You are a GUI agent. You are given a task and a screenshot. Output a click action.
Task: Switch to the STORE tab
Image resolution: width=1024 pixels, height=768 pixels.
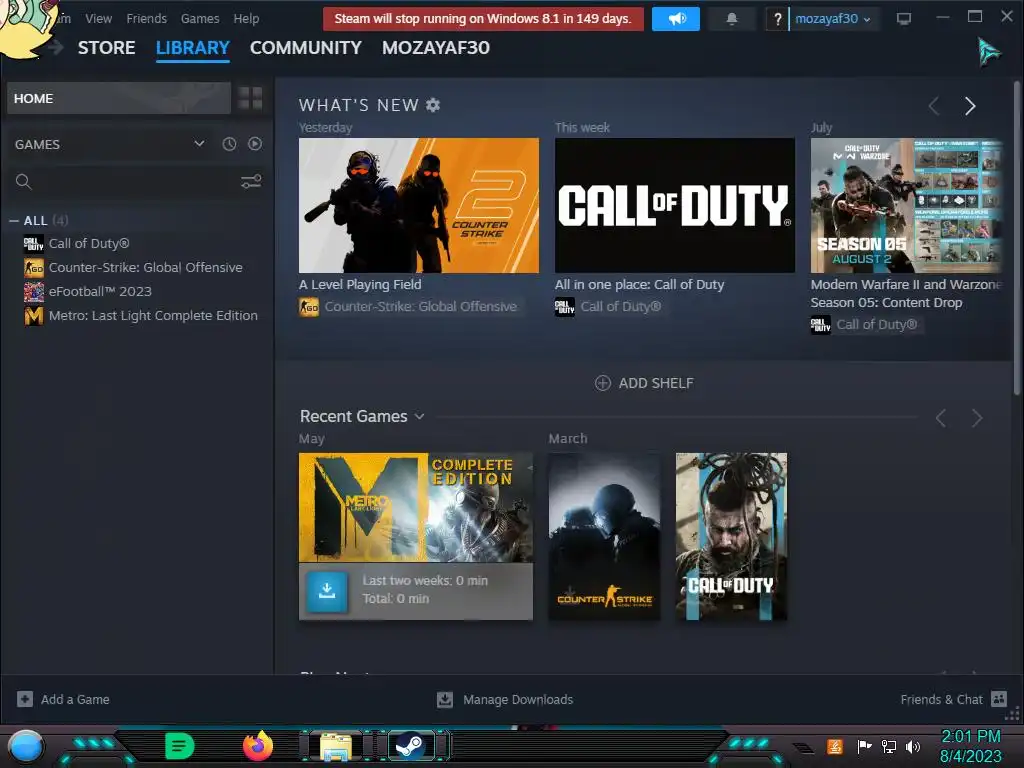(106, 48)
